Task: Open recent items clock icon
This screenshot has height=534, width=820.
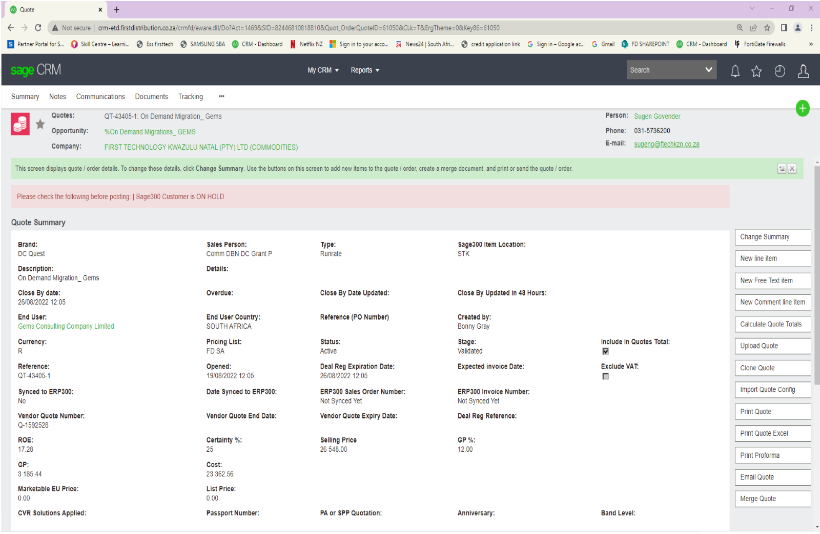Action: [x=780, y=70]
